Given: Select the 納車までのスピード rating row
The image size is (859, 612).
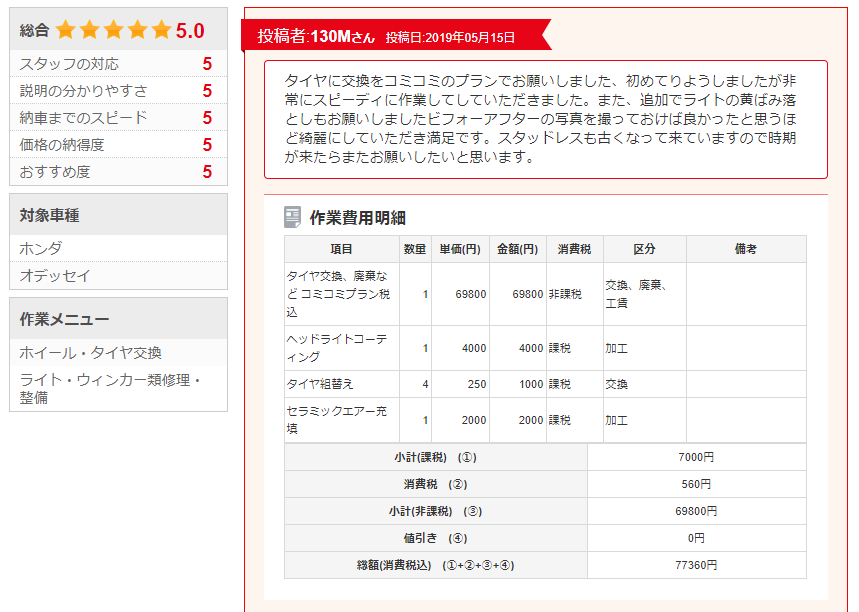Looking at the screenshot, I should point(118,118).
